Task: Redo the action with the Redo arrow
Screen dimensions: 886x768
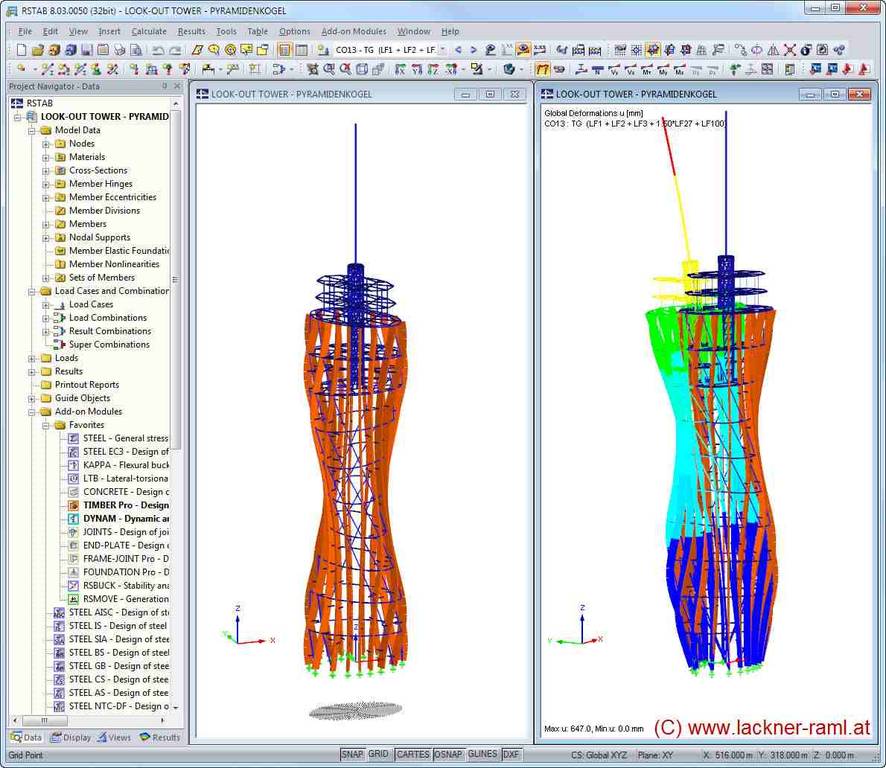Action: 175,50
